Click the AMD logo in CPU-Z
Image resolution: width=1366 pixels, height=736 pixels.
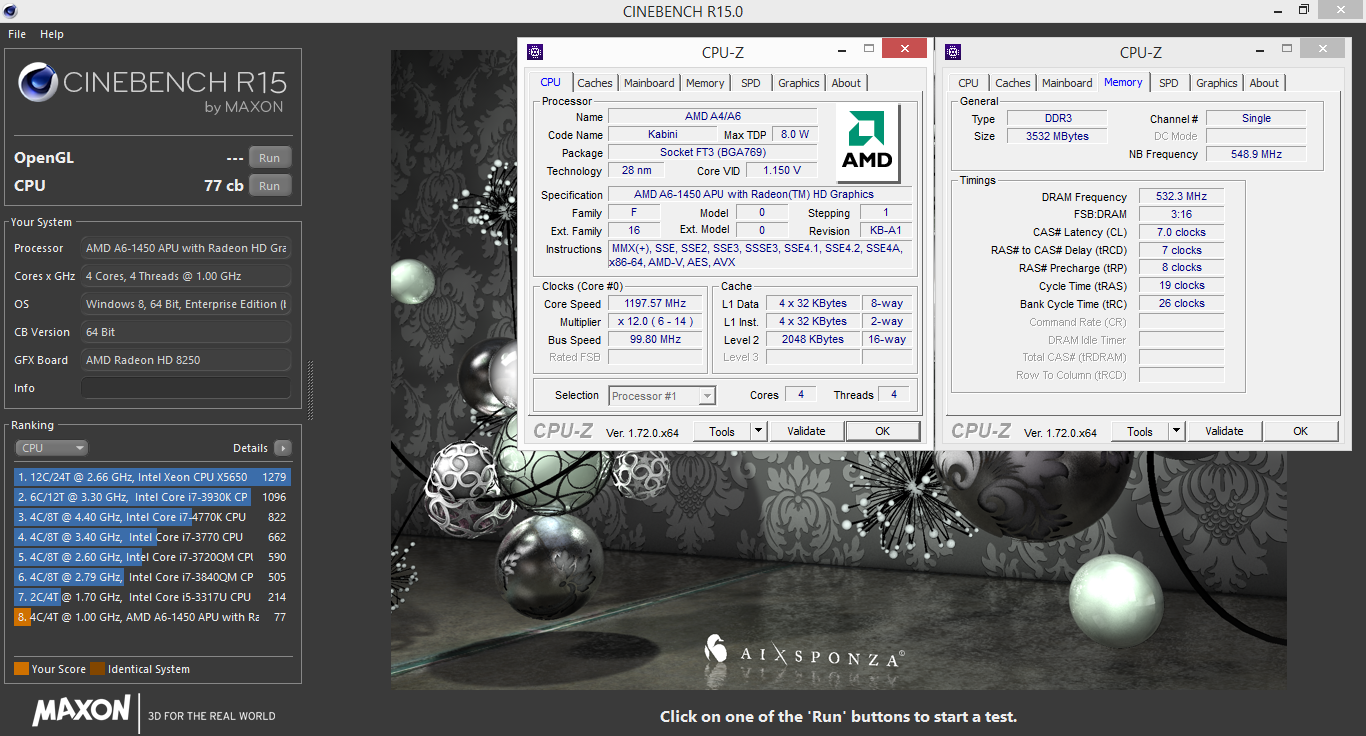point(867,144)
